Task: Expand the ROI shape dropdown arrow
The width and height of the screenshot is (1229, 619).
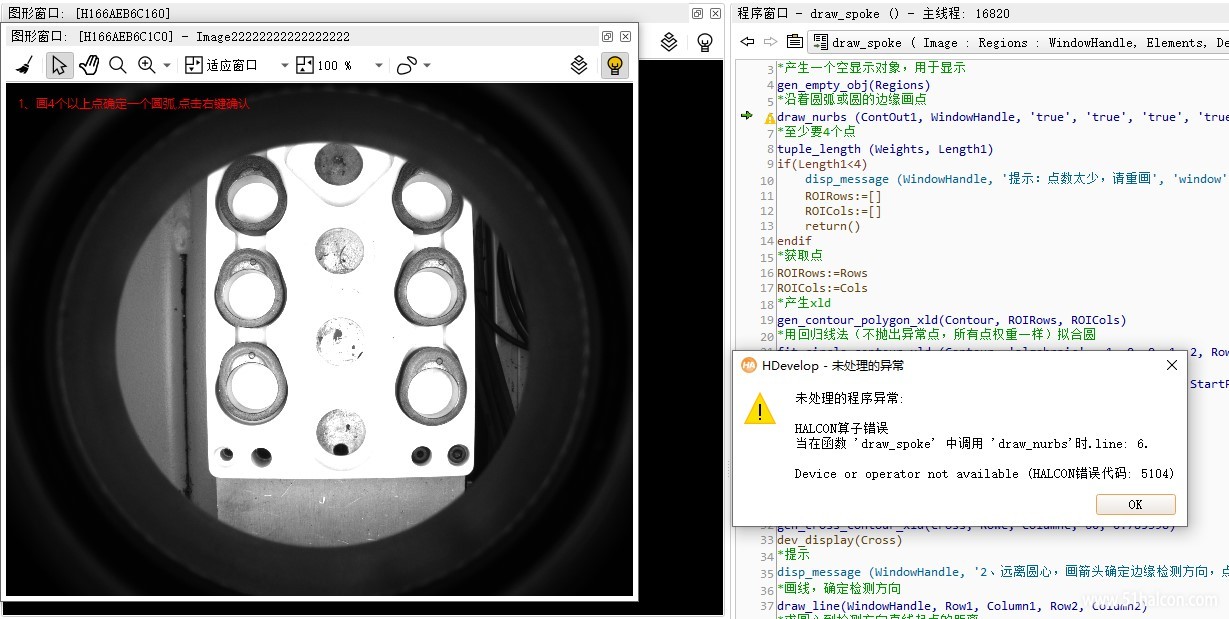Action: (x=427, y=65)
